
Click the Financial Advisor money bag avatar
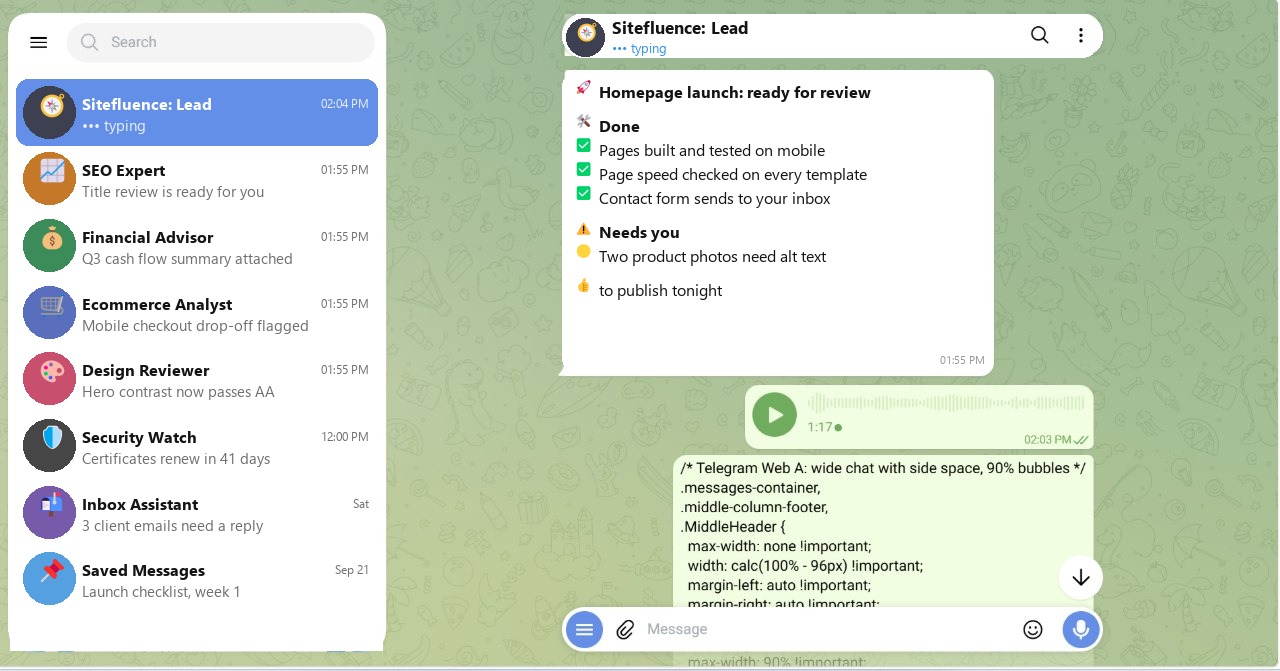[50, 246]
